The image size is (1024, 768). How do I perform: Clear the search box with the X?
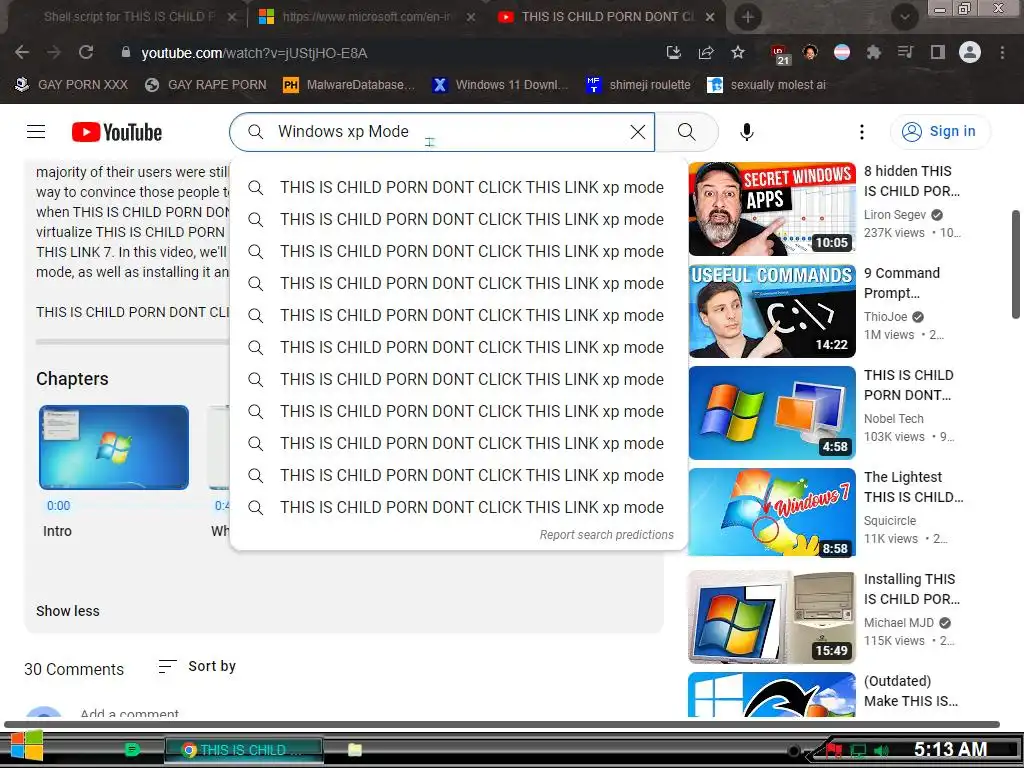pyautogui.click(x=638, y=132)
